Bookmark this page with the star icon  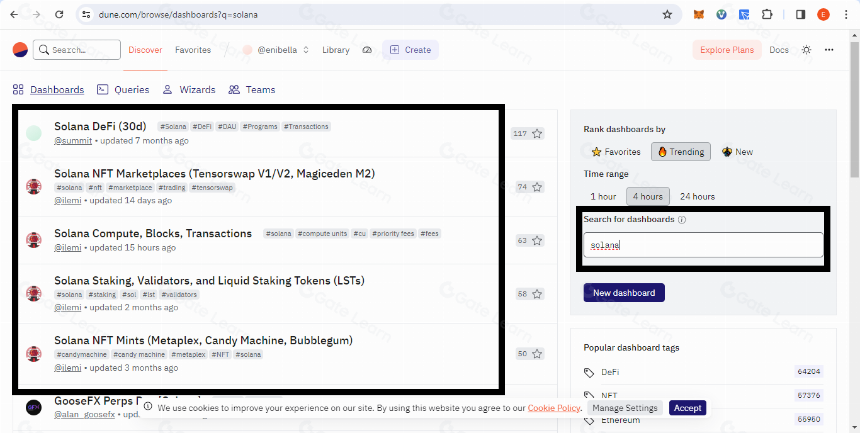click(667, 15)
